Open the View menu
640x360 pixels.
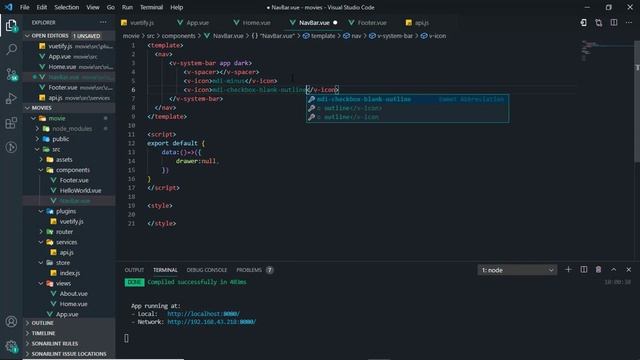tap(93, 7)
